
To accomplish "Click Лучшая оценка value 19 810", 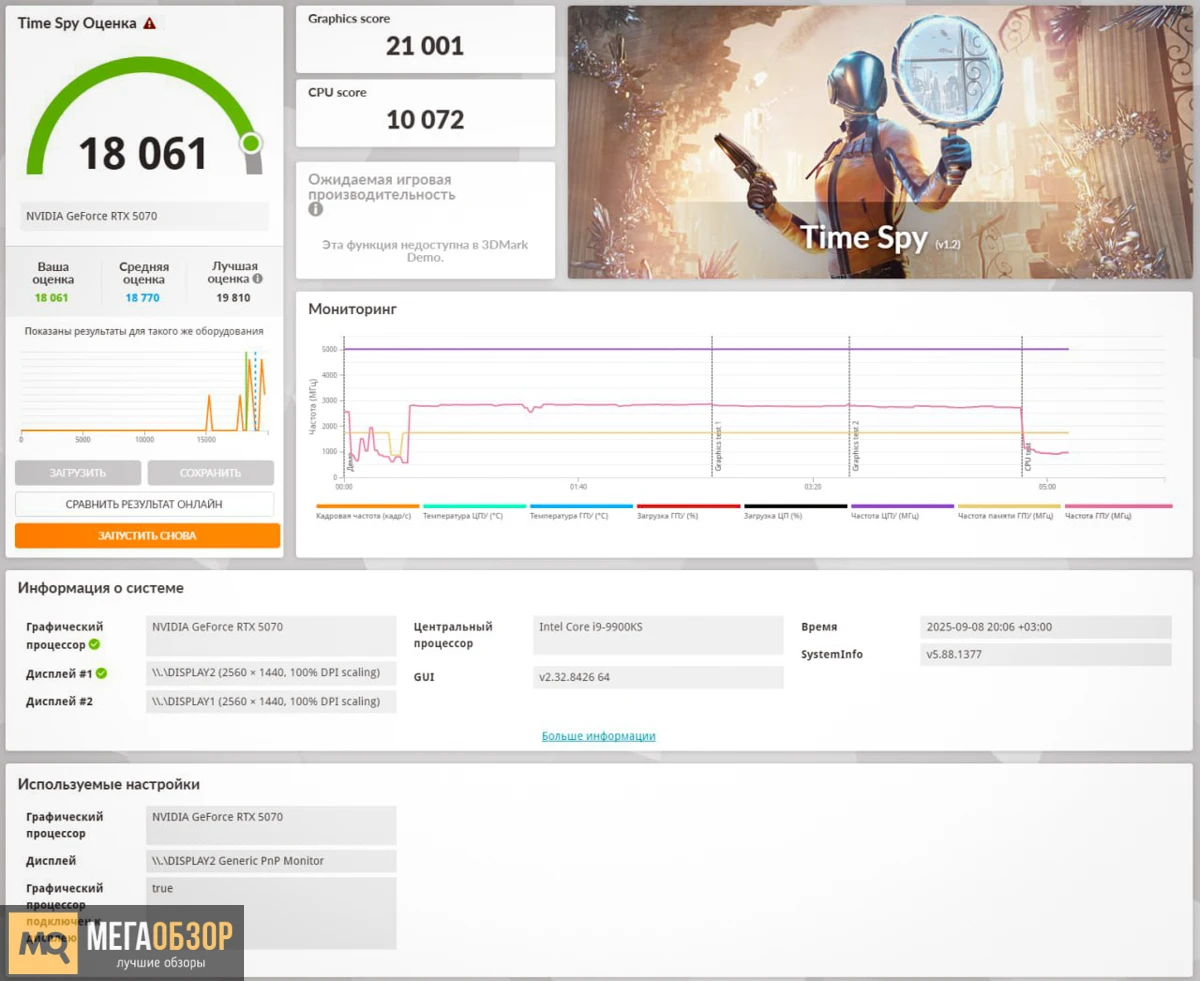I will [x=233, y=298].
